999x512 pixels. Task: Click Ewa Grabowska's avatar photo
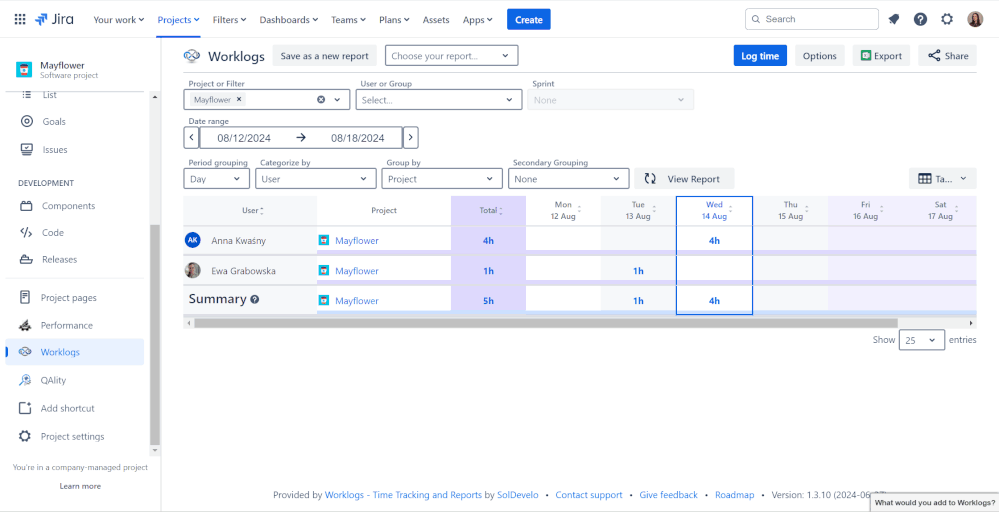pos(192,271)
